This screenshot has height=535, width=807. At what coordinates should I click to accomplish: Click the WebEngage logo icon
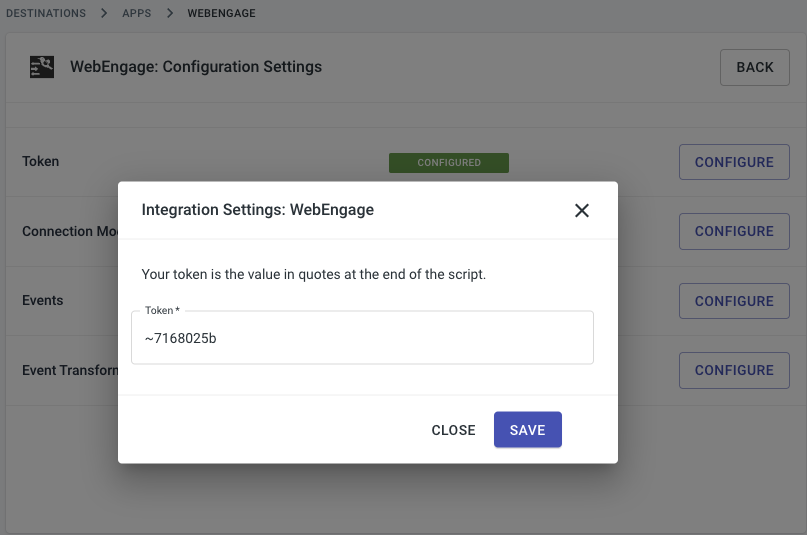coord(42,67)
